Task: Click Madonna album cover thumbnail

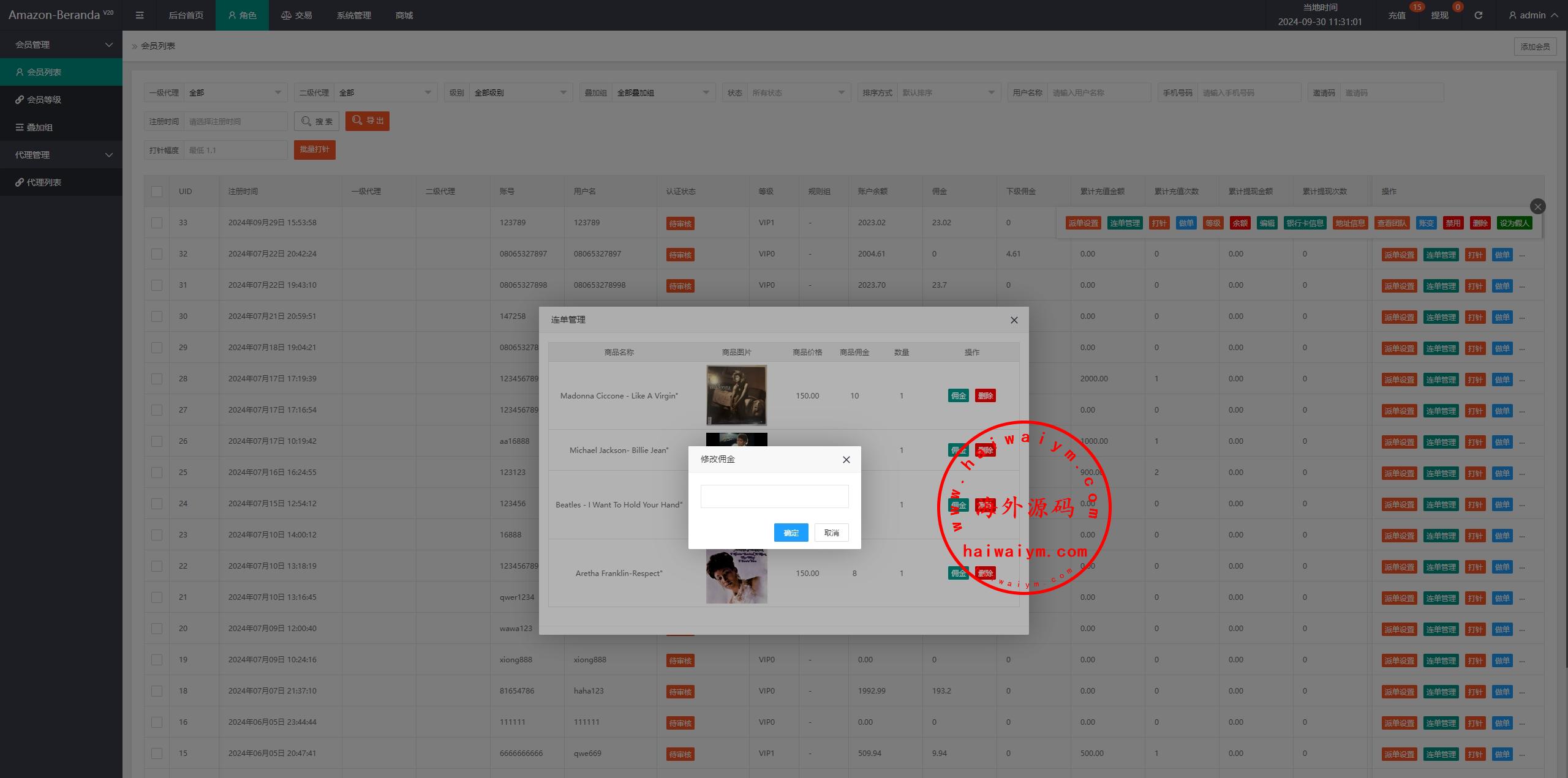Action: click(x=736, y=395)
